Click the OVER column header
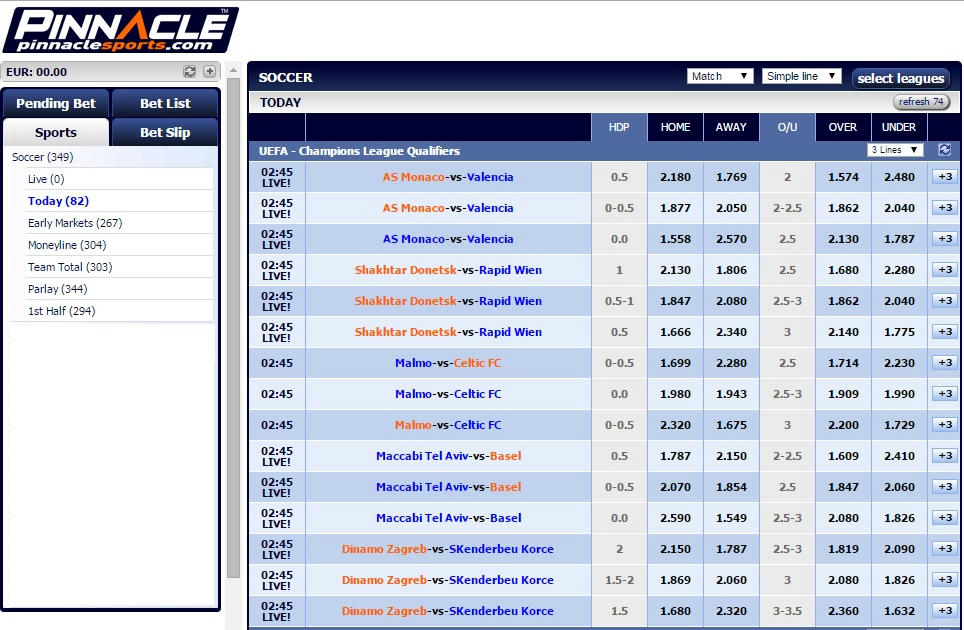 click(843, 127)
